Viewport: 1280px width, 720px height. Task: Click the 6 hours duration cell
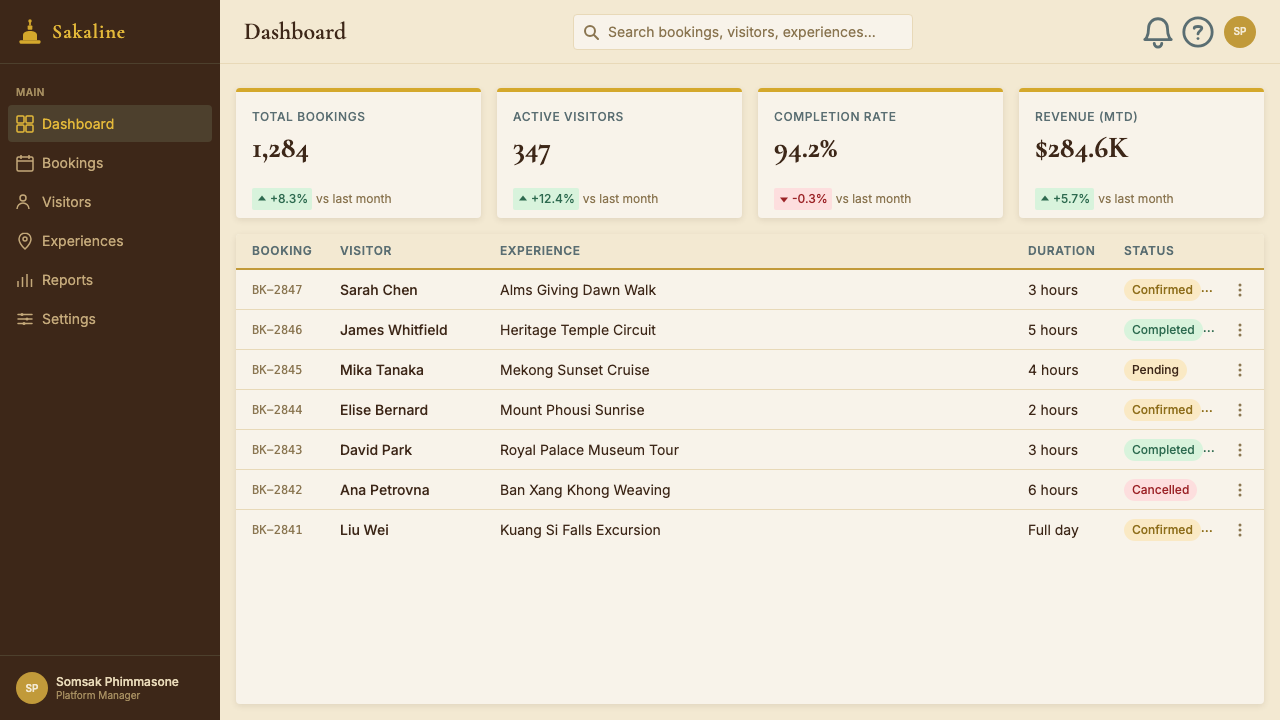click(x=1053, y=490)
